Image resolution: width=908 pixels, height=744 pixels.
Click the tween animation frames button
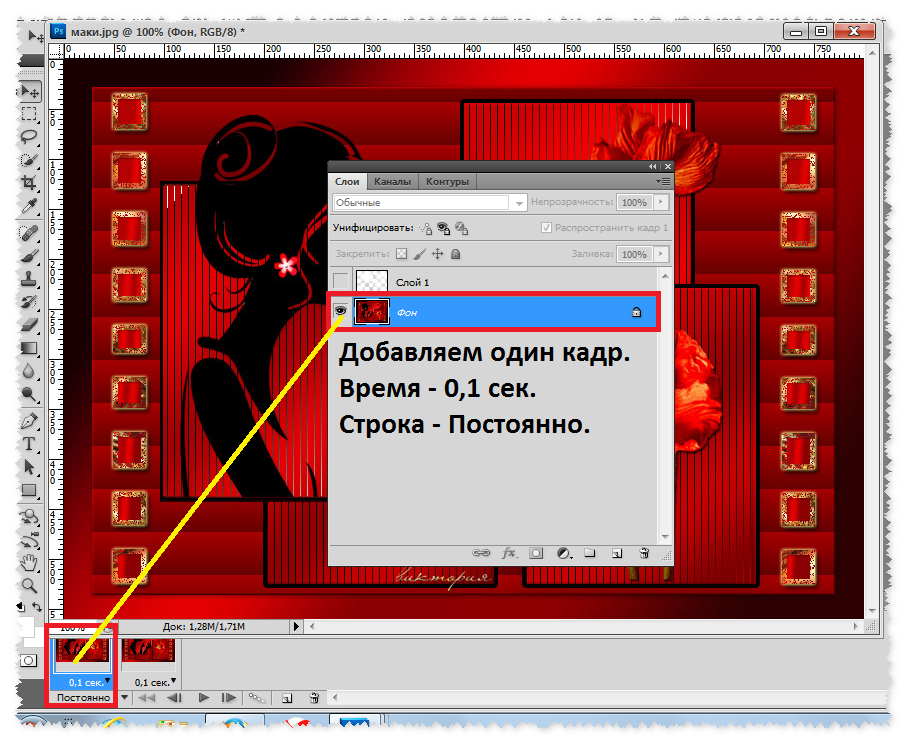click(257, 698)
